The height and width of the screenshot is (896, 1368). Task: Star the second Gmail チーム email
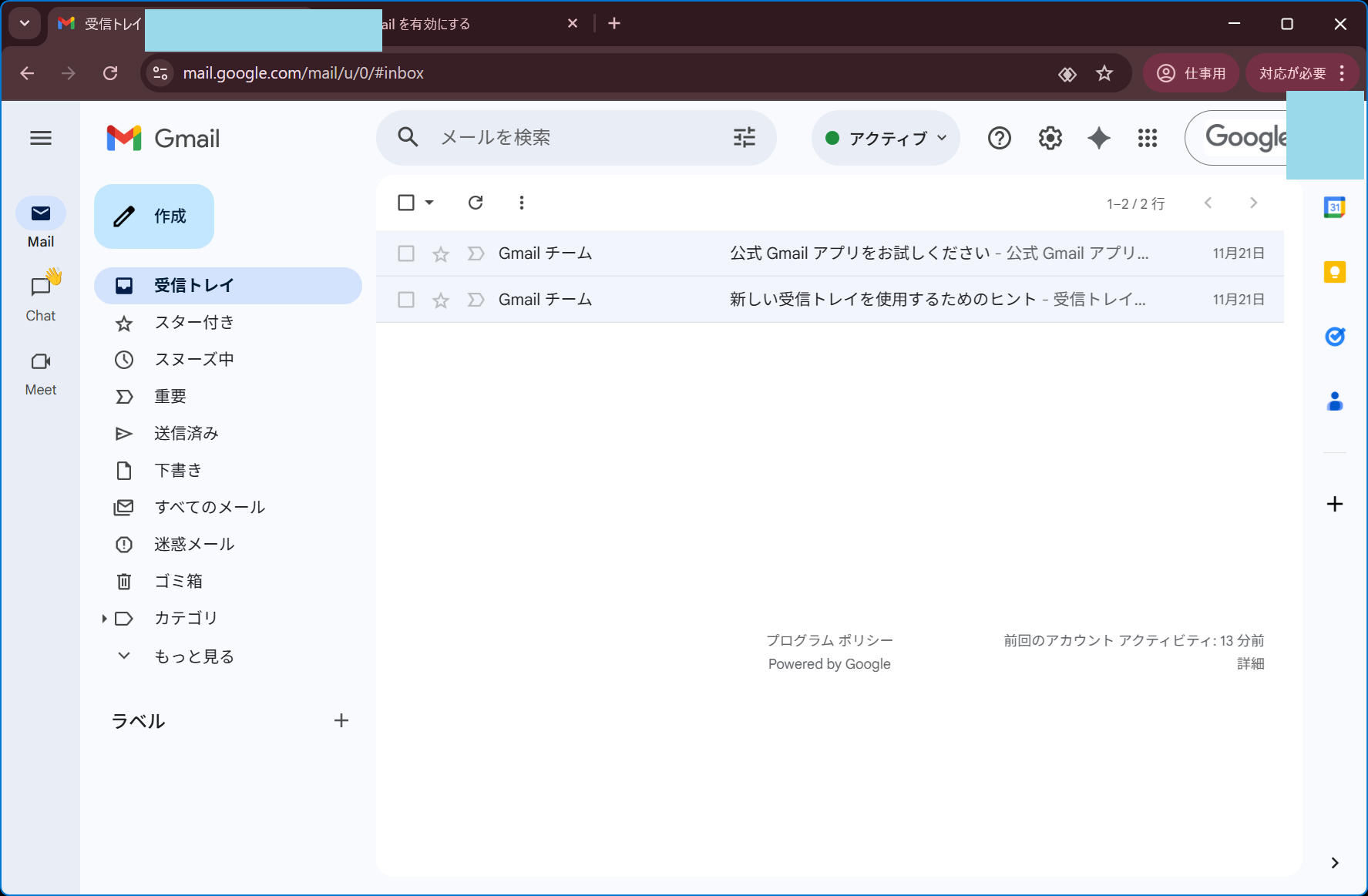point(440,300)
